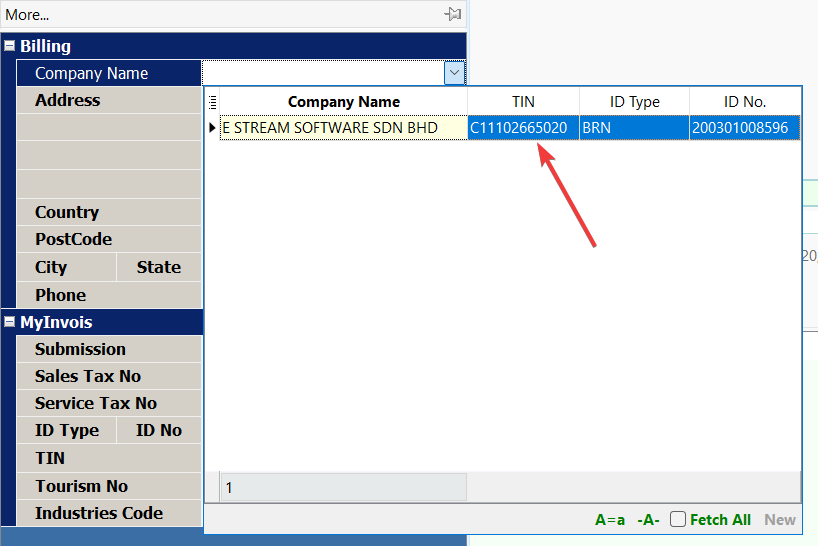Click the search box containing 1
The width and height of the screenshot is (818, 546).
(x=342, y=488)
